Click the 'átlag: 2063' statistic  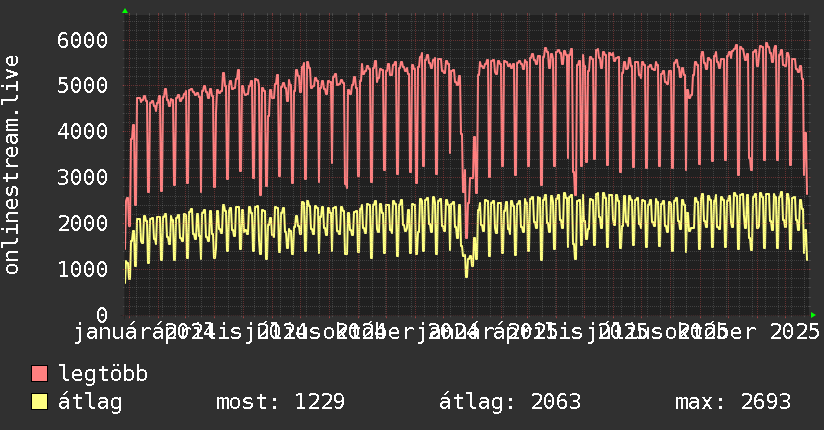pyautogui.click(x=510, y=402)
